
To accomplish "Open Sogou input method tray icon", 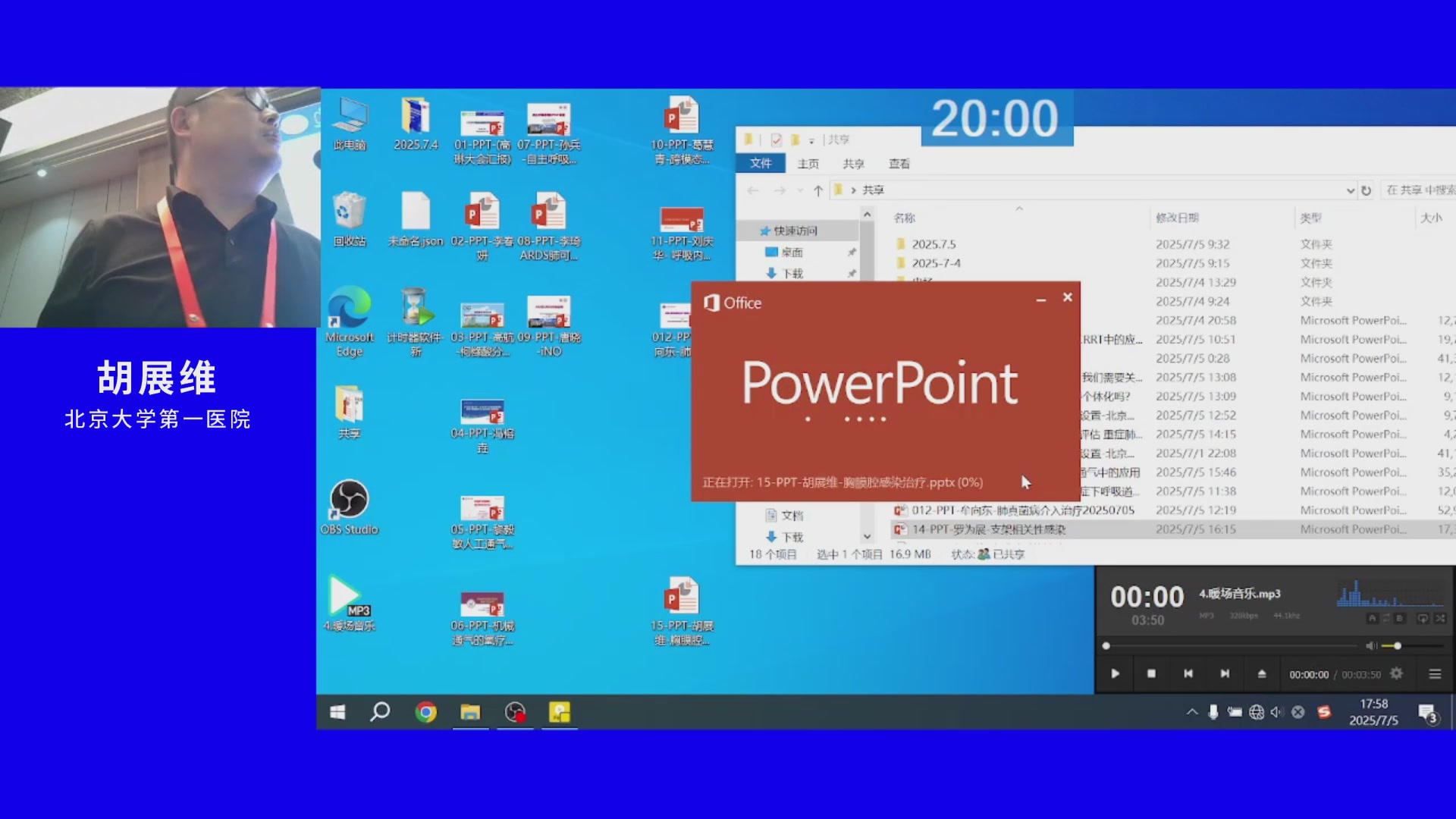I will pyautogui.click(x=1324, y=712).
